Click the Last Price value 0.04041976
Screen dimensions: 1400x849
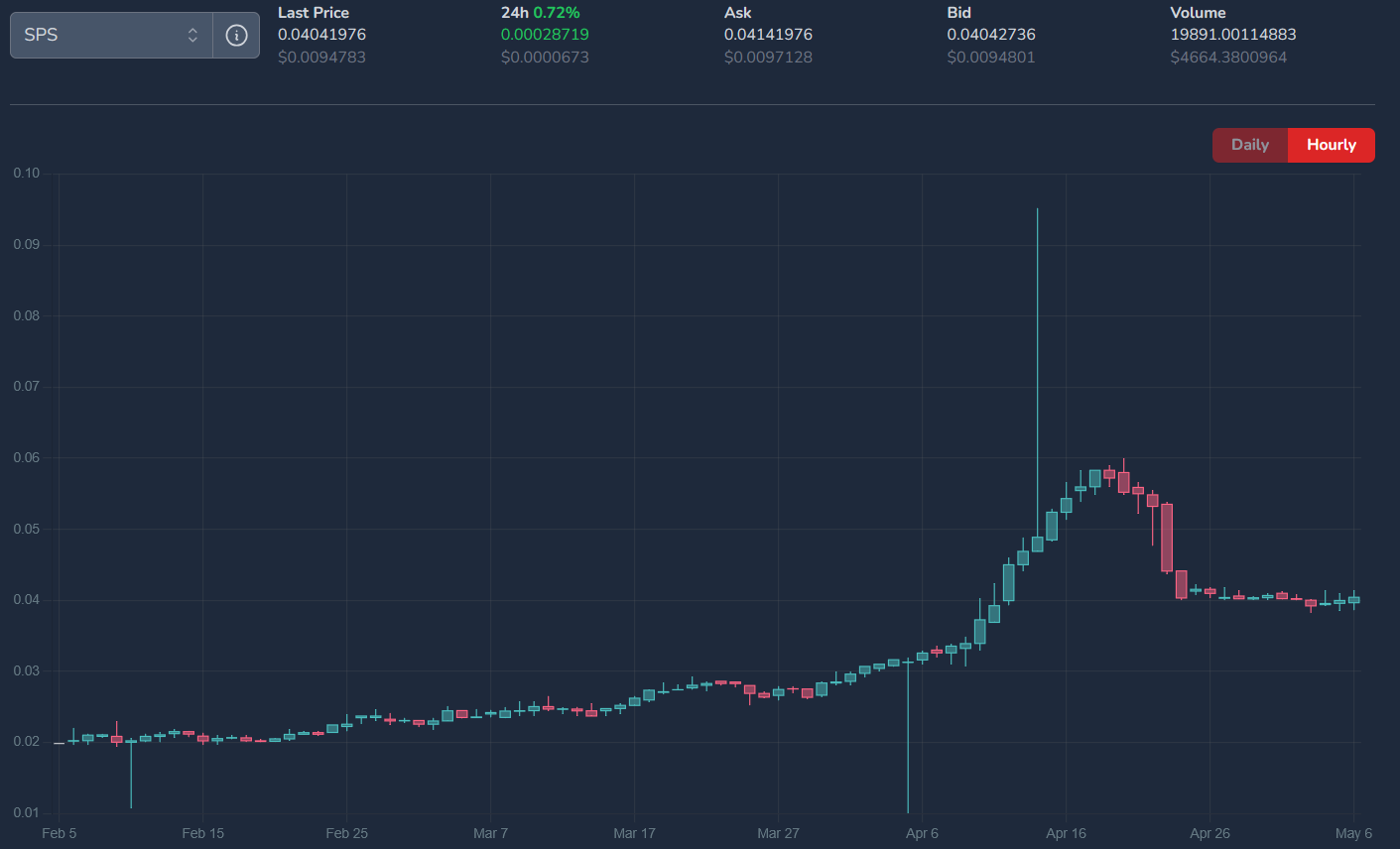tap(321, 35)
